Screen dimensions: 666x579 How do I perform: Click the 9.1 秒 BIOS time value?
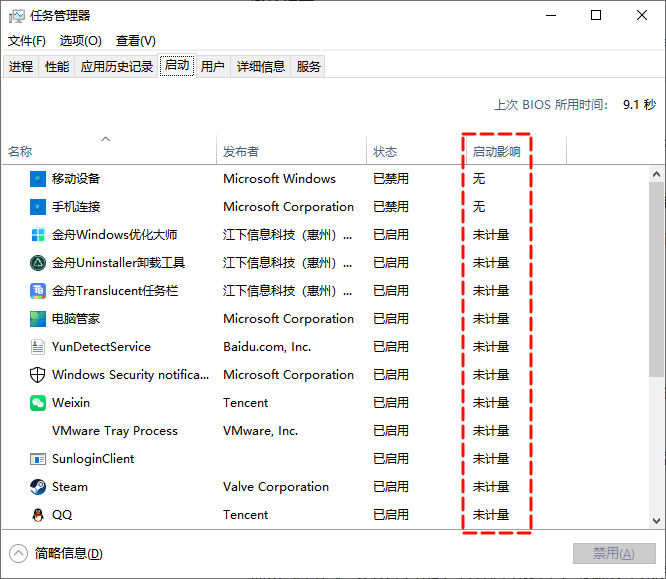pos(639,105)
